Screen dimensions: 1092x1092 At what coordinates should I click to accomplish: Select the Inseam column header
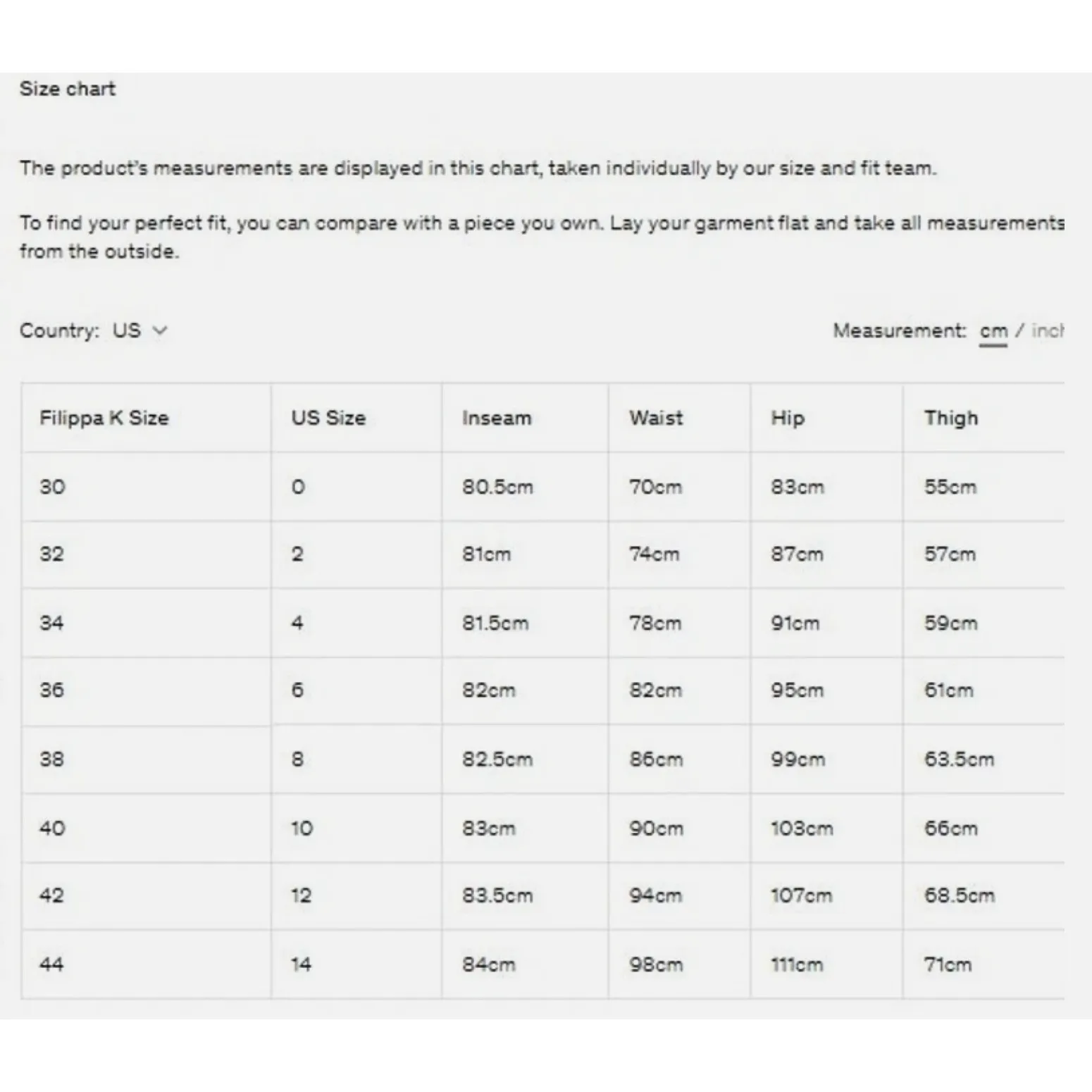[x=497, y=418]
